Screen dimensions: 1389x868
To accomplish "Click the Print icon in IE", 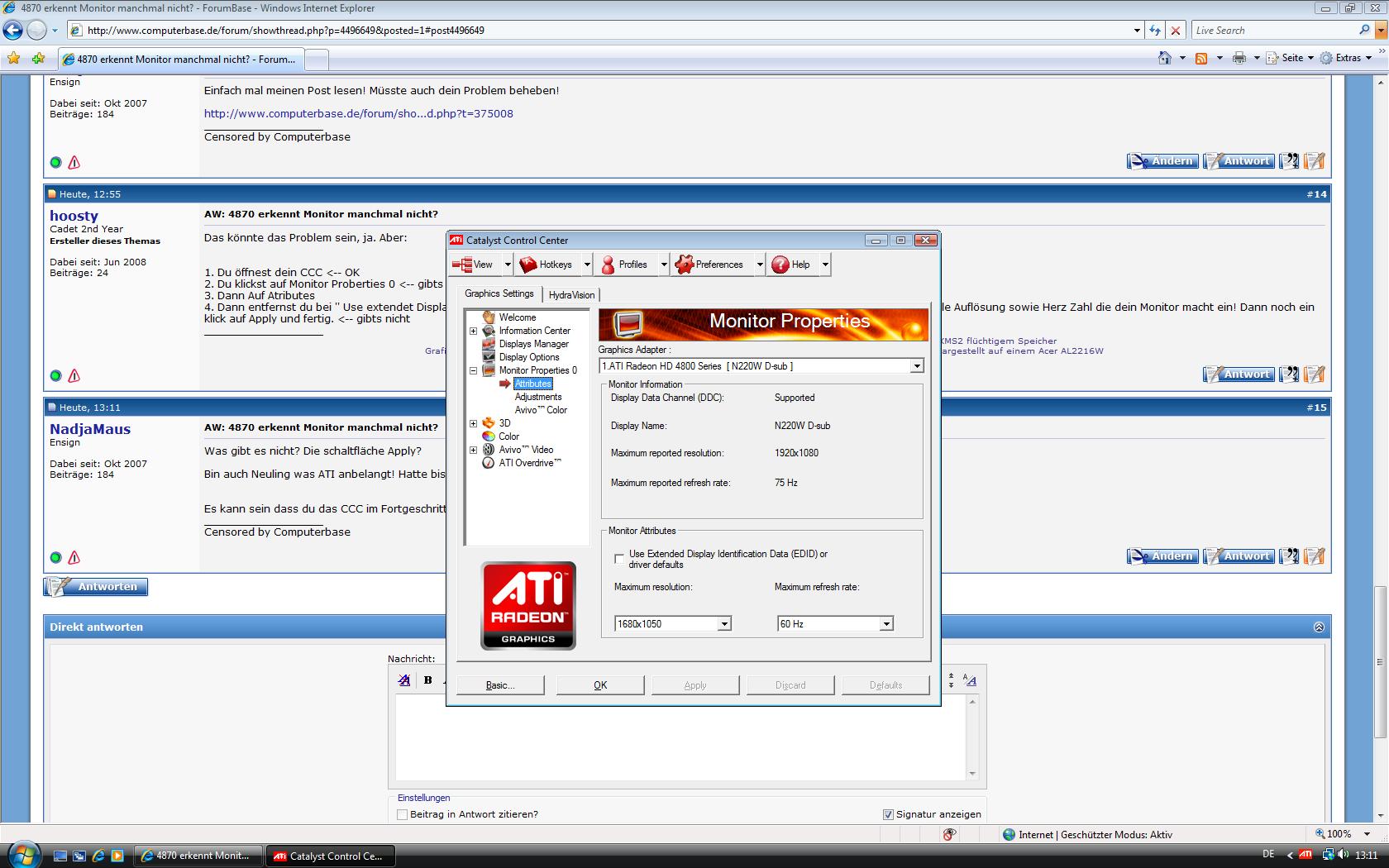I will pos(1239,58).
